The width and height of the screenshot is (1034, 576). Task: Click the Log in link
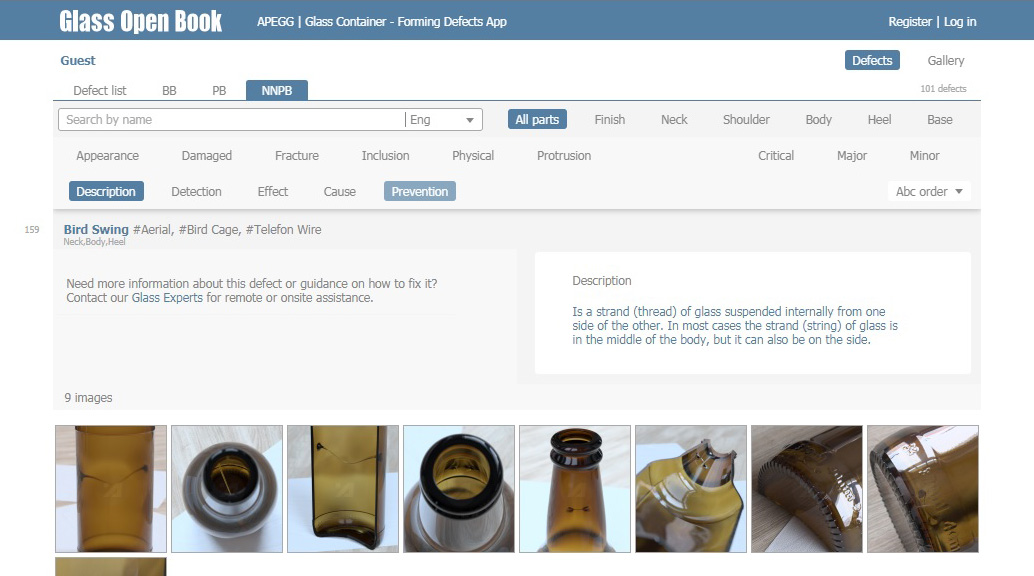pyautogui.click(x=959, y=21)
